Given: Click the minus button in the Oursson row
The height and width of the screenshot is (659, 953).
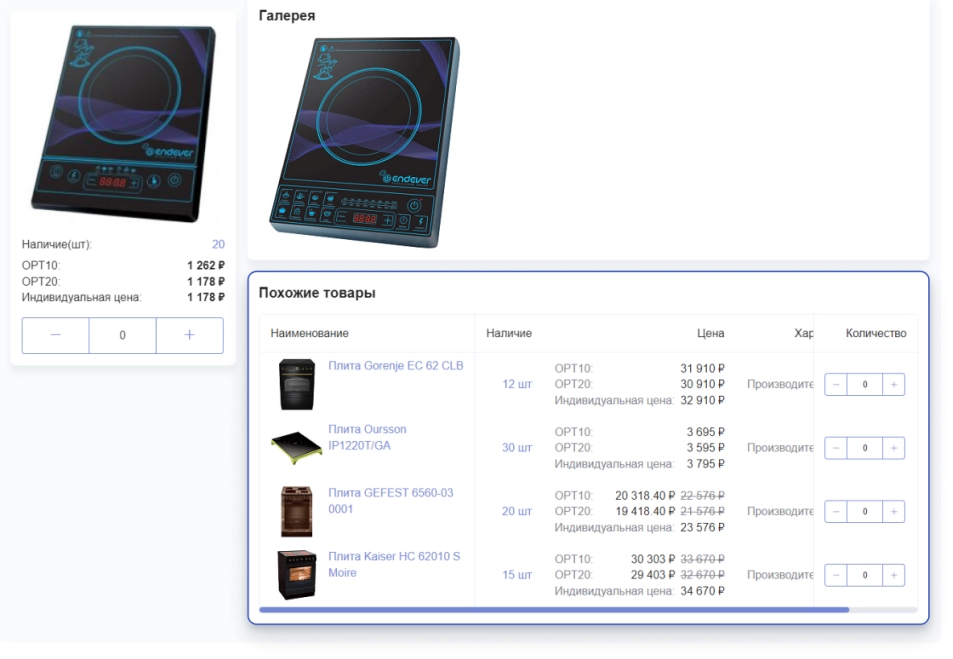Looking at the screenshot, I should tap(836, 449).
